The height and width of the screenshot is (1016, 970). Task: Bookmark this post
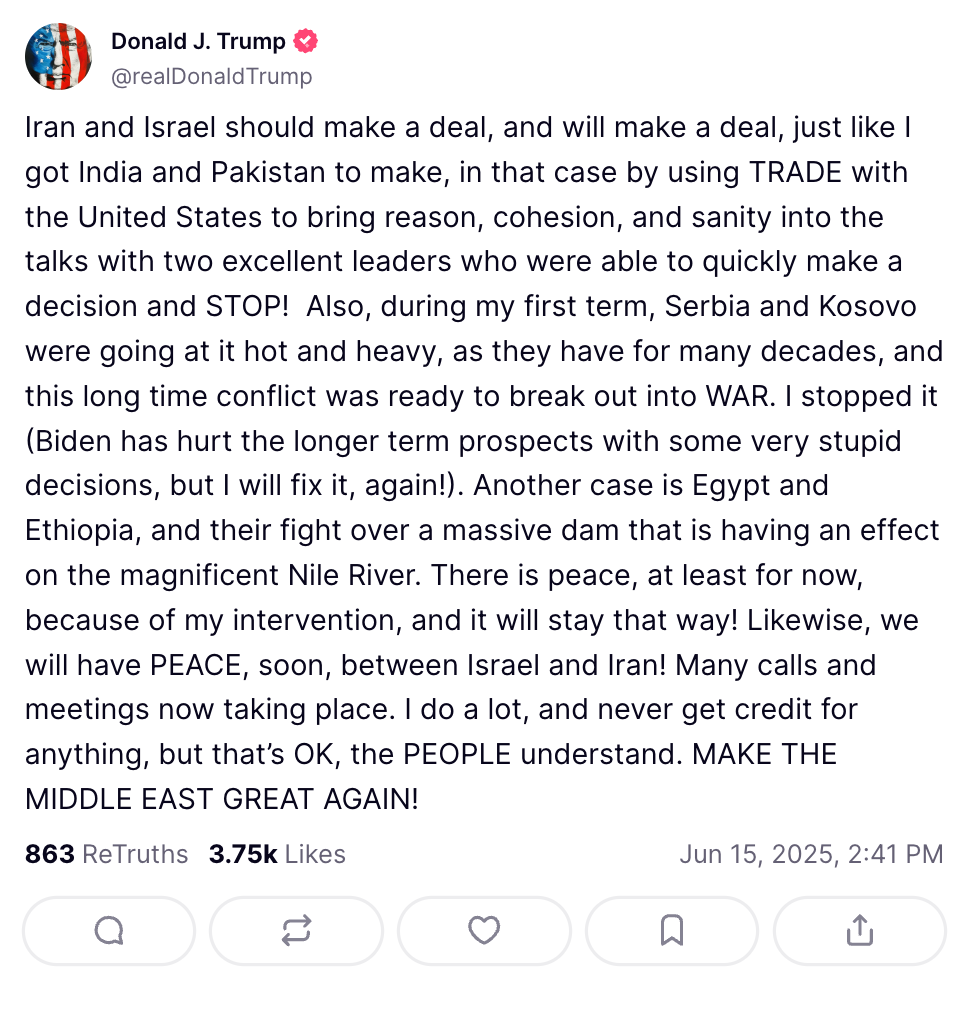(x=672, y=931)
